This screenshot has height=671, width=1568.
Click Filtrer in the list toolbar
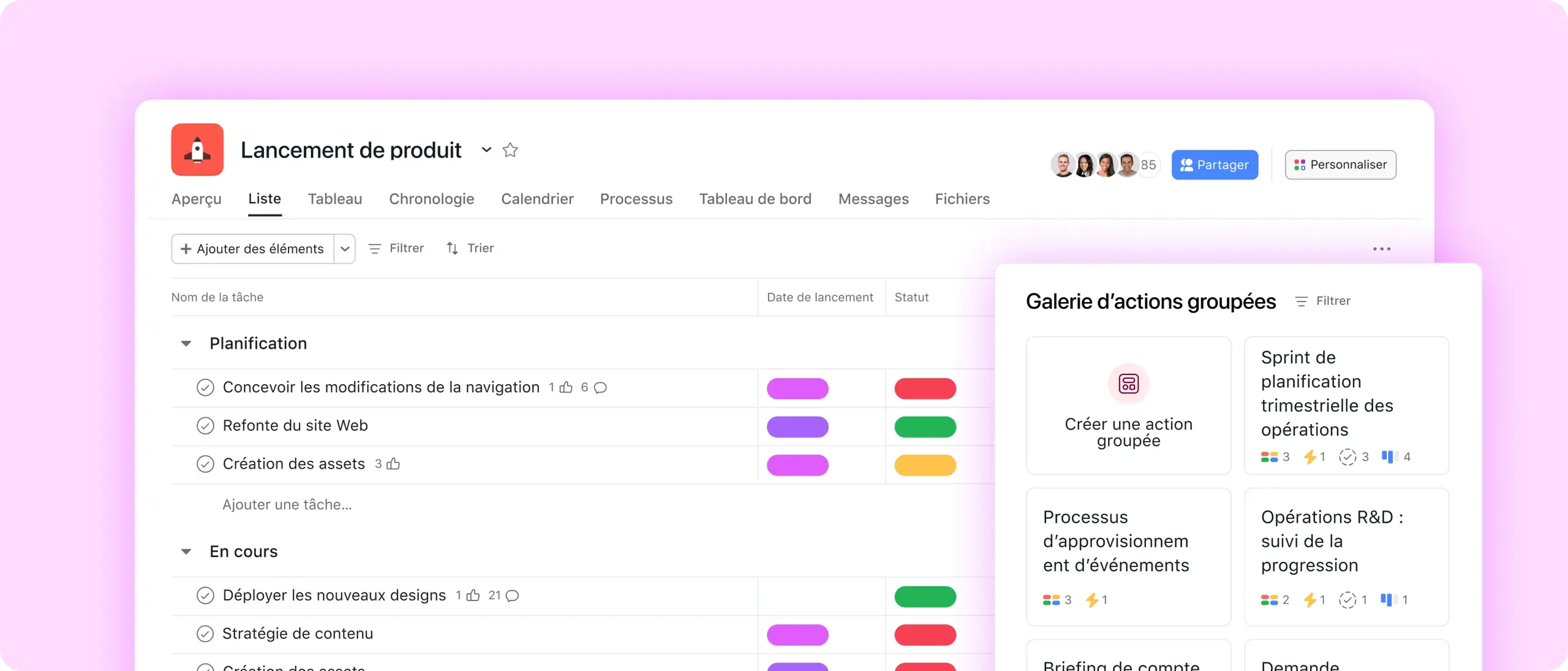pyautogui.click(x=396, y=248)
